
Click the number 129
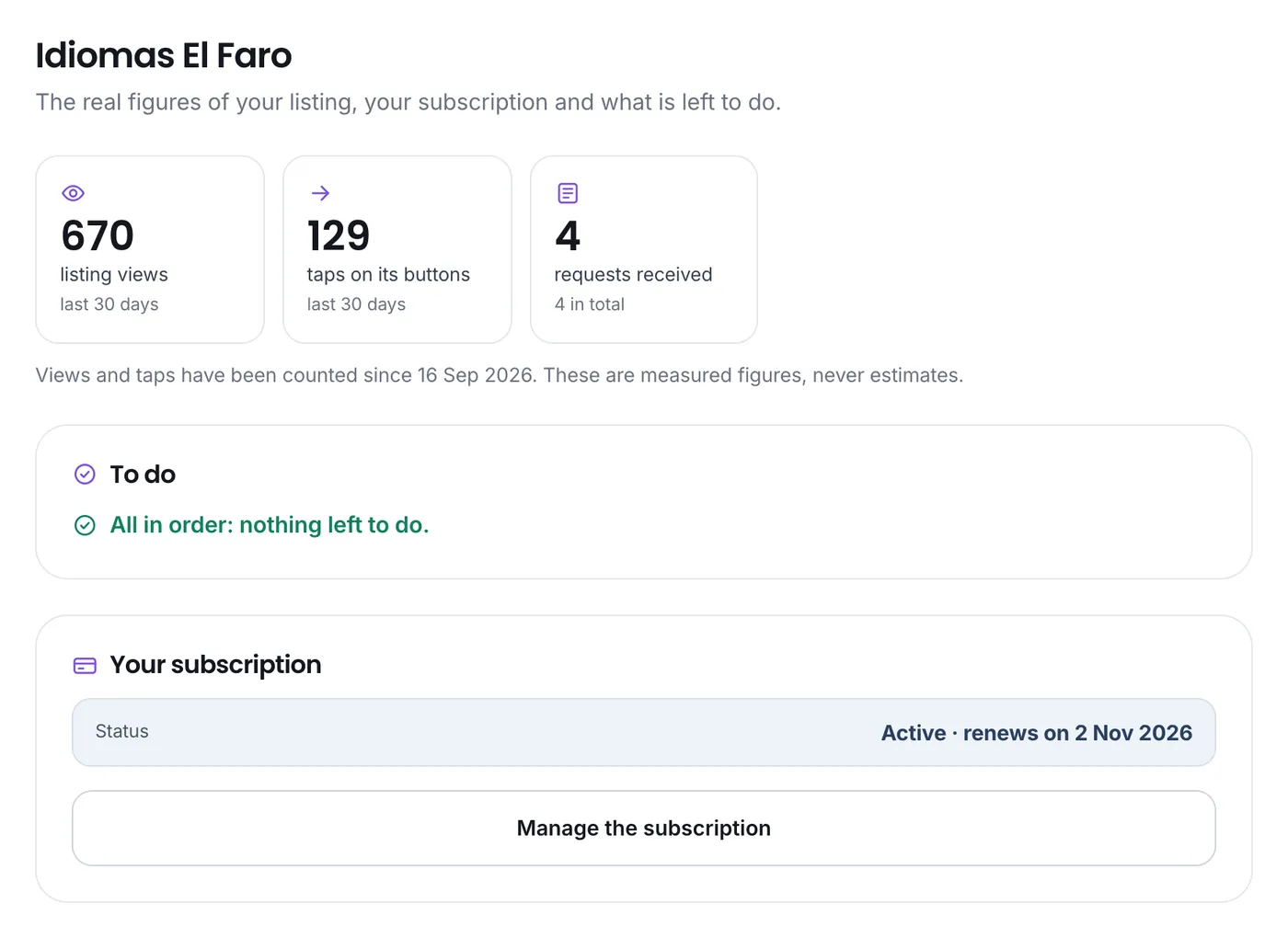point(339,236)
